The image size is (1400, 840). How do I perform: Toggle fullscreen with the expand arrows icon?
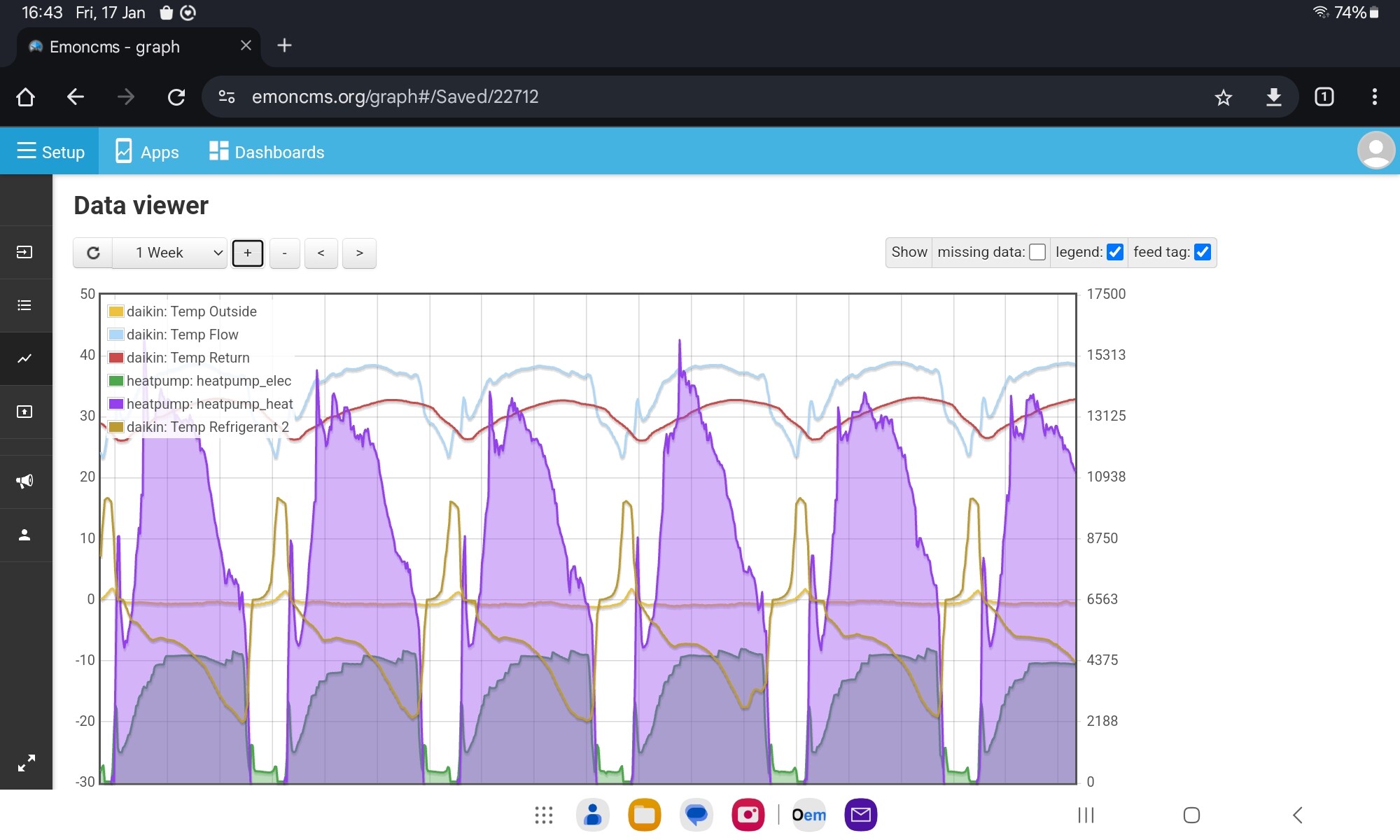coord(27,763)
